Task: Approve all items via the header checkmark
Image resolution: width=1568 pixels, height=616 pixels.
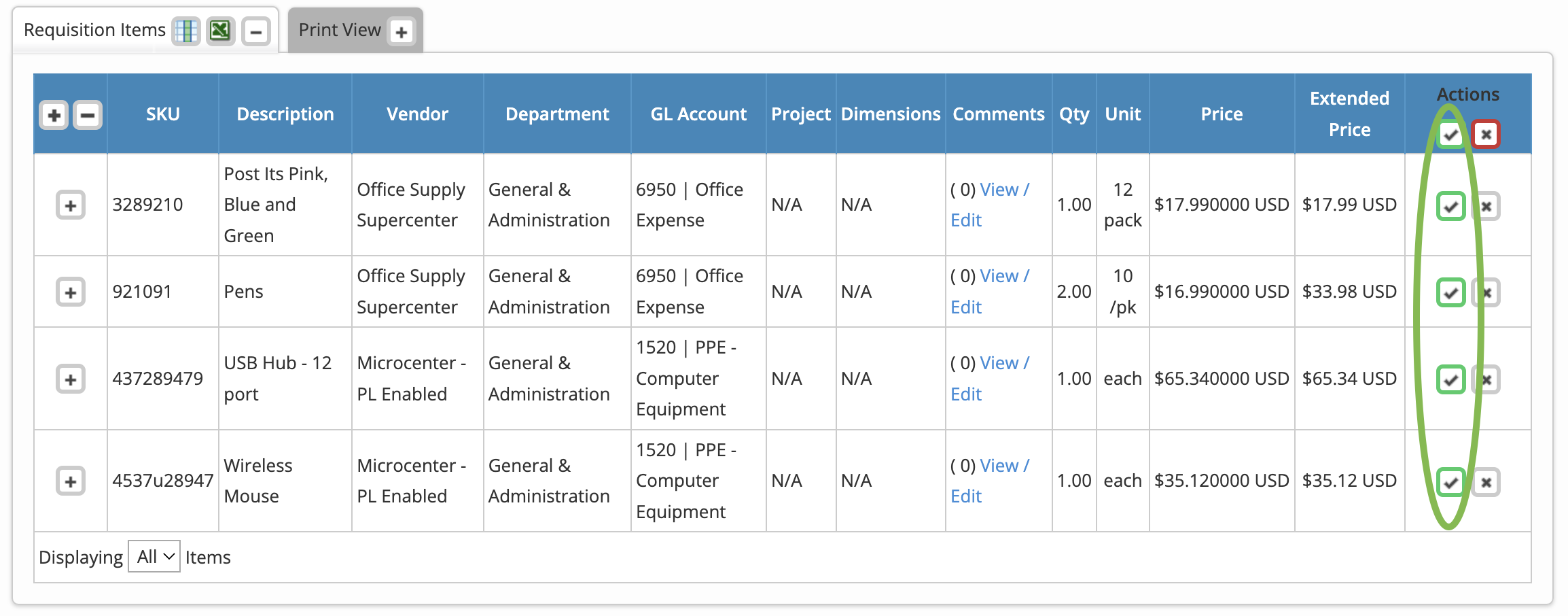Action: tap(1450, 134)
